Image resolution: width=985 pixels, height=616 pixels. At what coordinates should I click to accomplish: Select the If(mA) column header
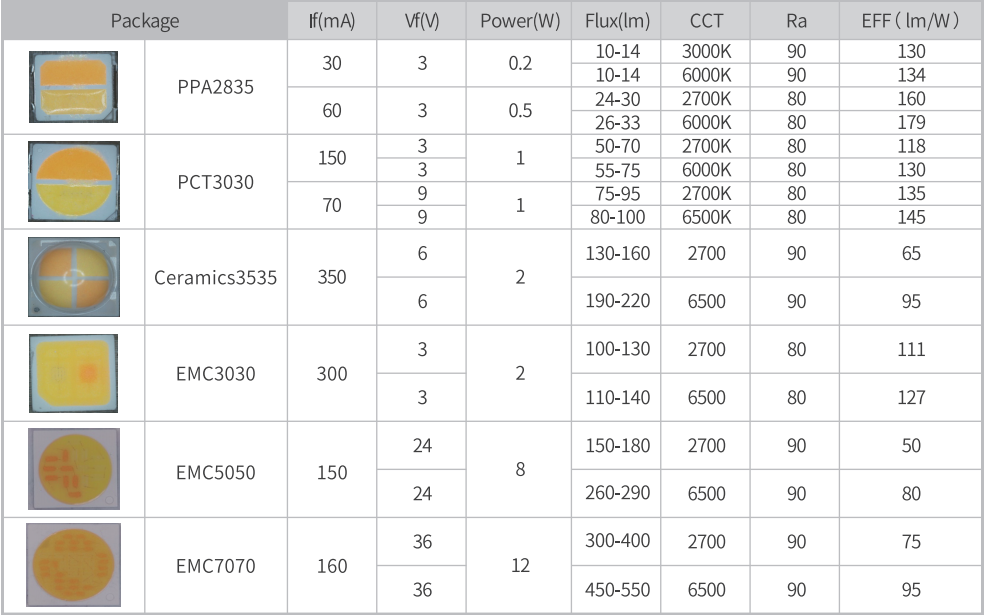pos(332,20)
